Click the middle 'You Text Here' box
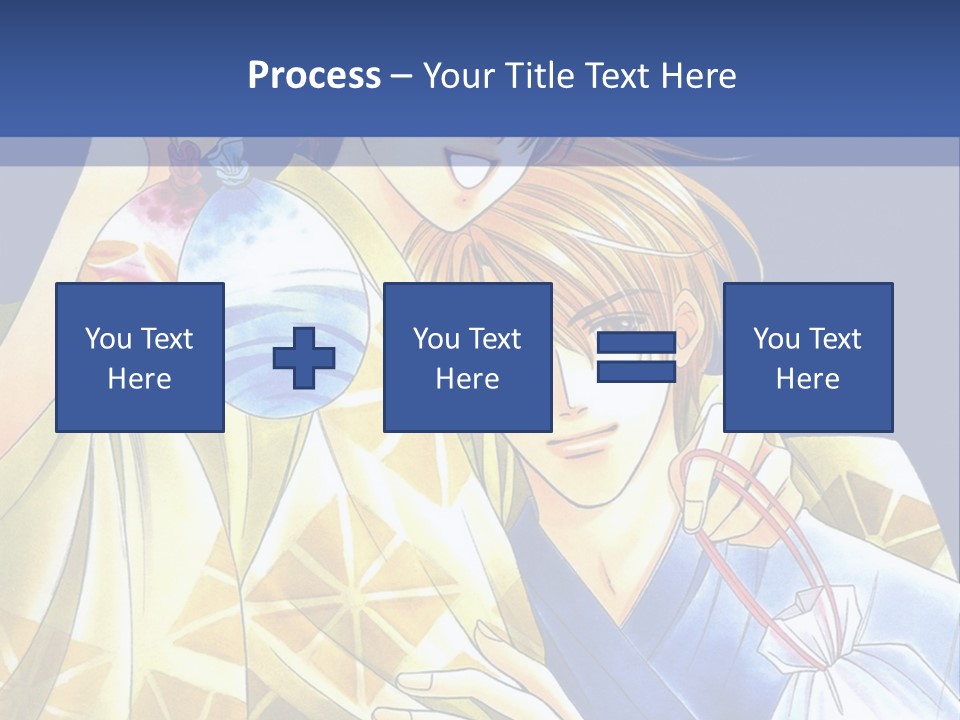This screenshot has height=720, width=960. (468, 358)
